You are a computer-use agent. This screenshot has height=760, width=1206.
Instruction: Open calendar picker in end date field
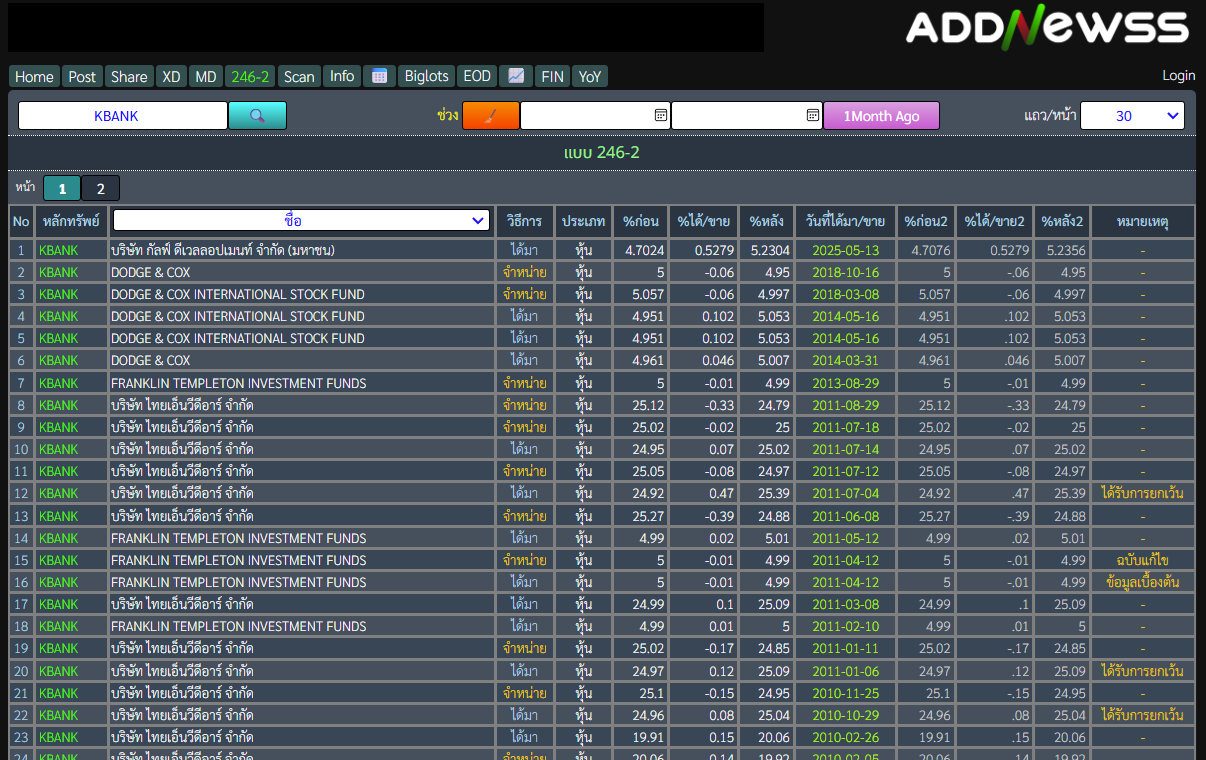coord(812,116)
